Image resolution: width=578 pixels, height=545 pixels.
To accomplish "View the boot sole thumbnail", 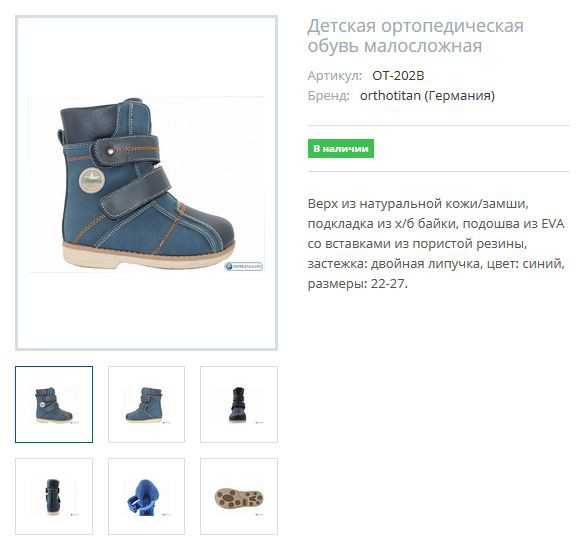I will [x=239, y=496].
